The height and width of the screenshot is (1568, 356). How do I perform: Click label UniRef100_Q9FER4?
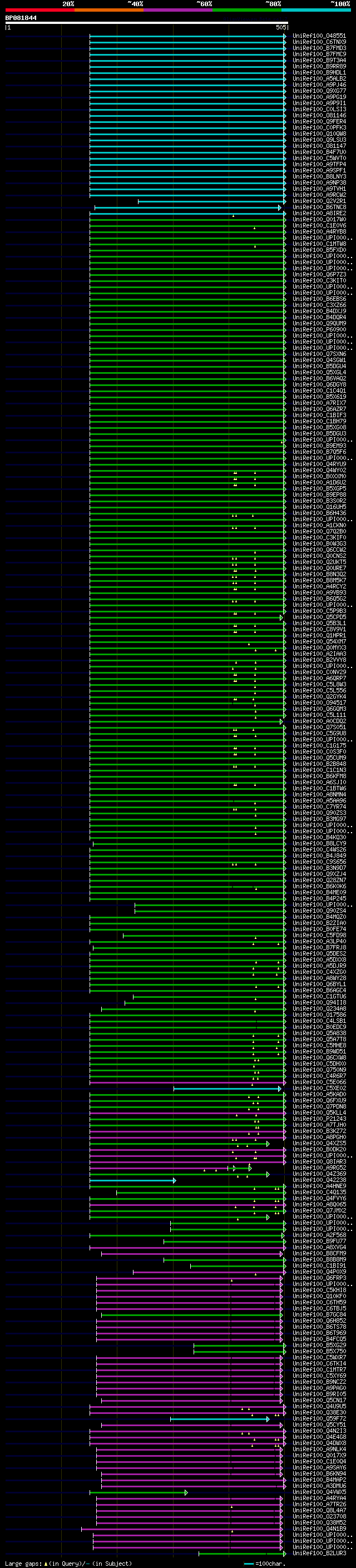319,122
